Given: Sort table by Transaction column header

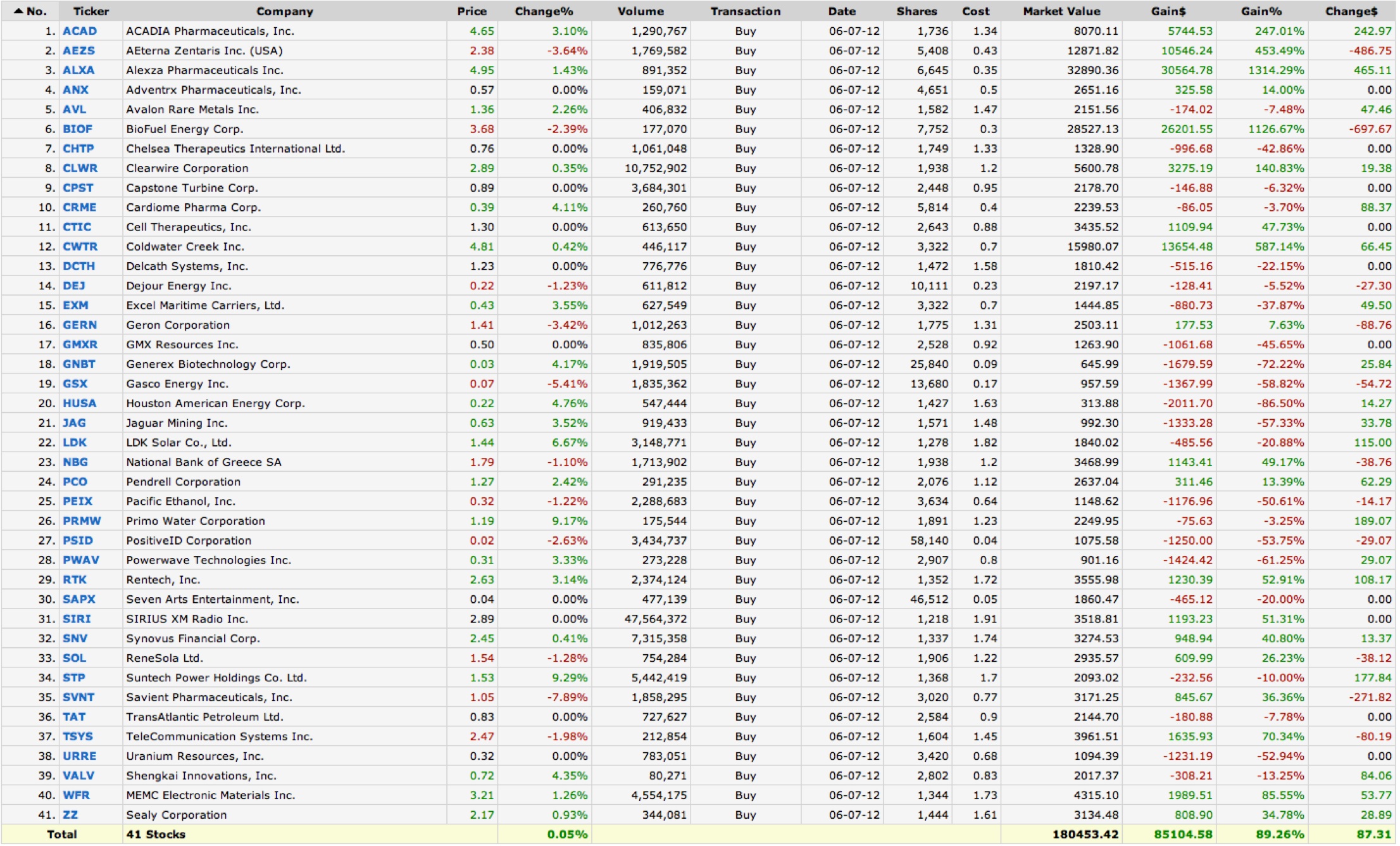Looking at the screenshot, I should pos(746,11).
